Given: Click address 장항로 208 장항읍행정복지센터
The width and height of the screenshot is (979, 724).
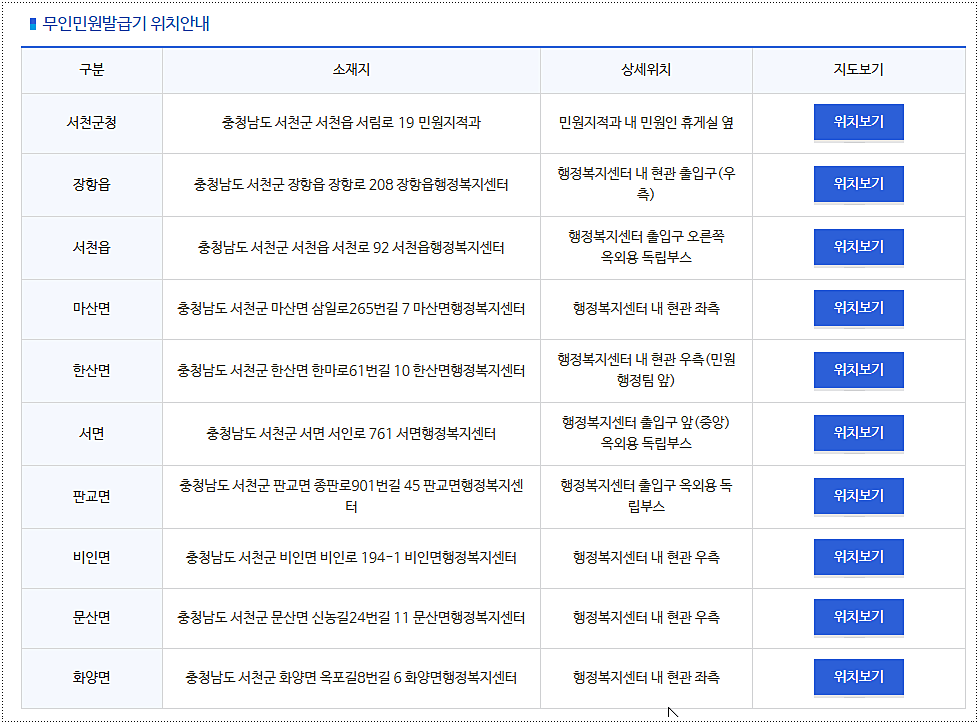Looking at the screenshot, I should point(351,185).
